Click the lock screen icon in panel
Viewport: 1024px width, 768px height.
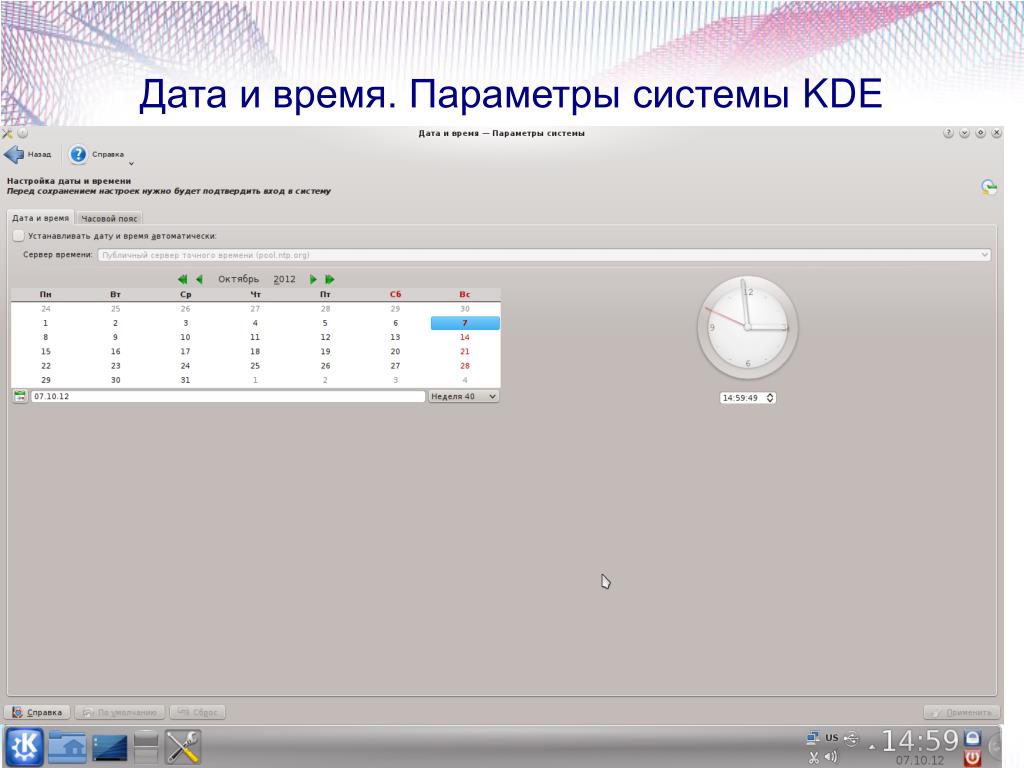click(972, 738)
